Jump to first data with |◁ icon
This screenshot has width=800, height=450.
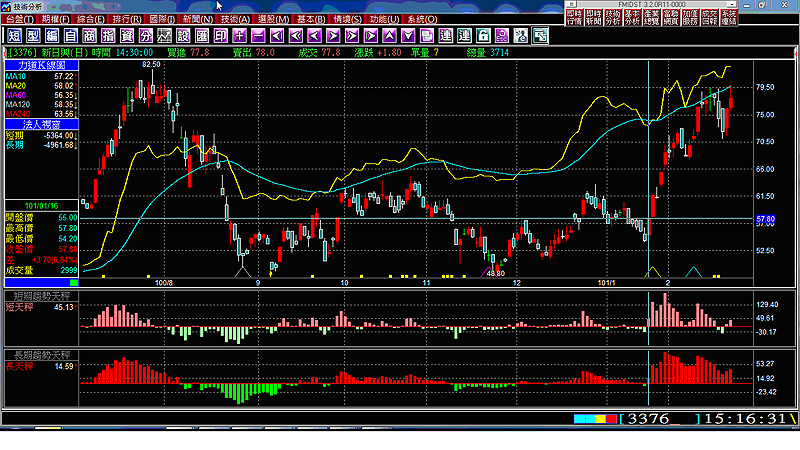[x=277, y=36]
